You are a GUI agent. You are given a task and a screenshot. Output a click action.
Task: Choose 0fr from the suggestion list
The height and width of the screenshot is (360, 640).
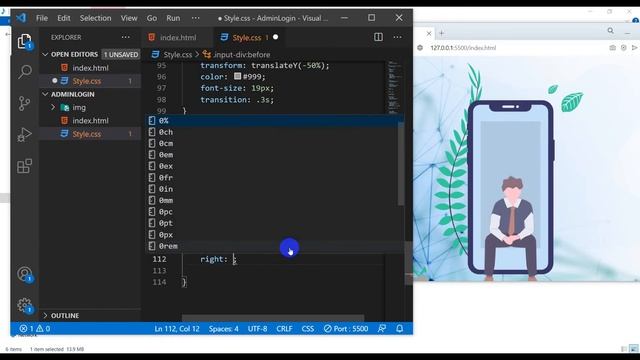(272, 178)
